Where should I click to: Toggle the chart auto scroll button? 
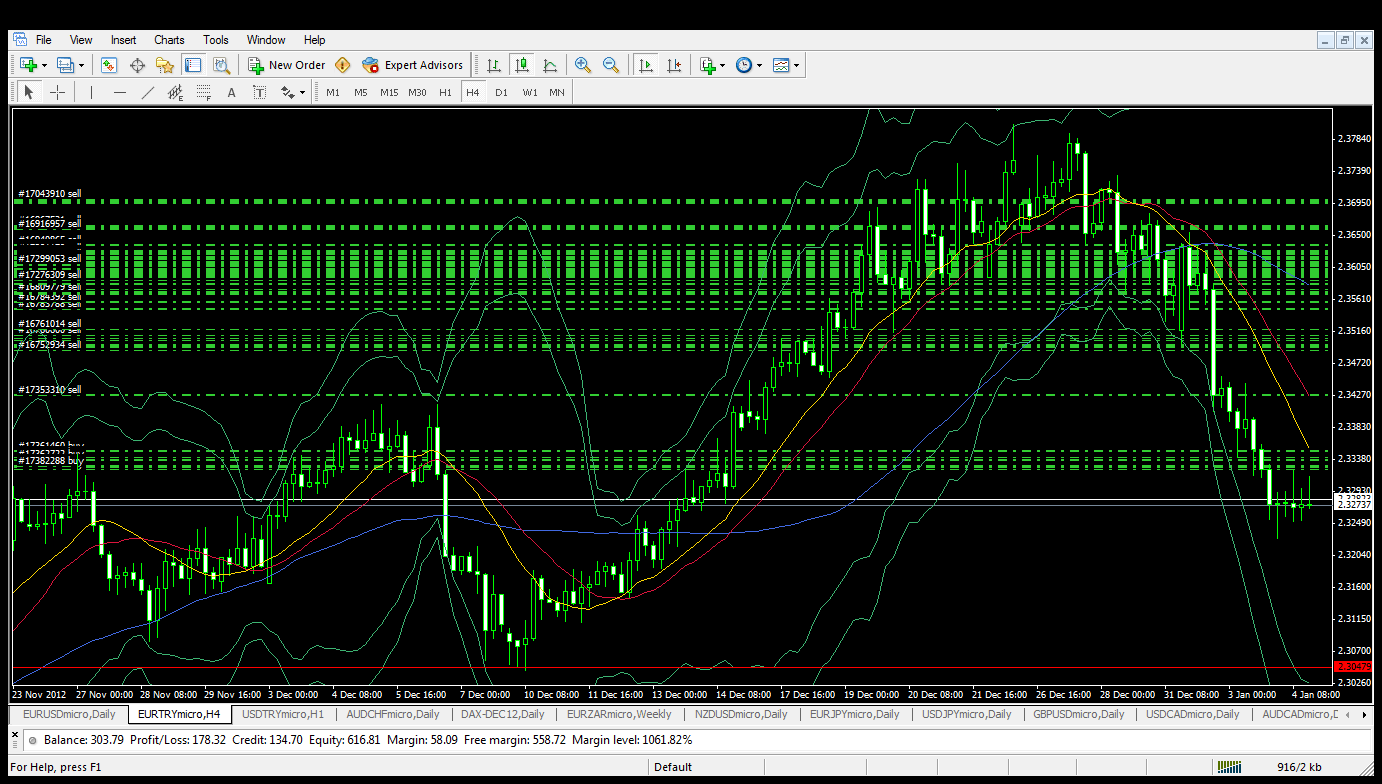click(646, 65)
